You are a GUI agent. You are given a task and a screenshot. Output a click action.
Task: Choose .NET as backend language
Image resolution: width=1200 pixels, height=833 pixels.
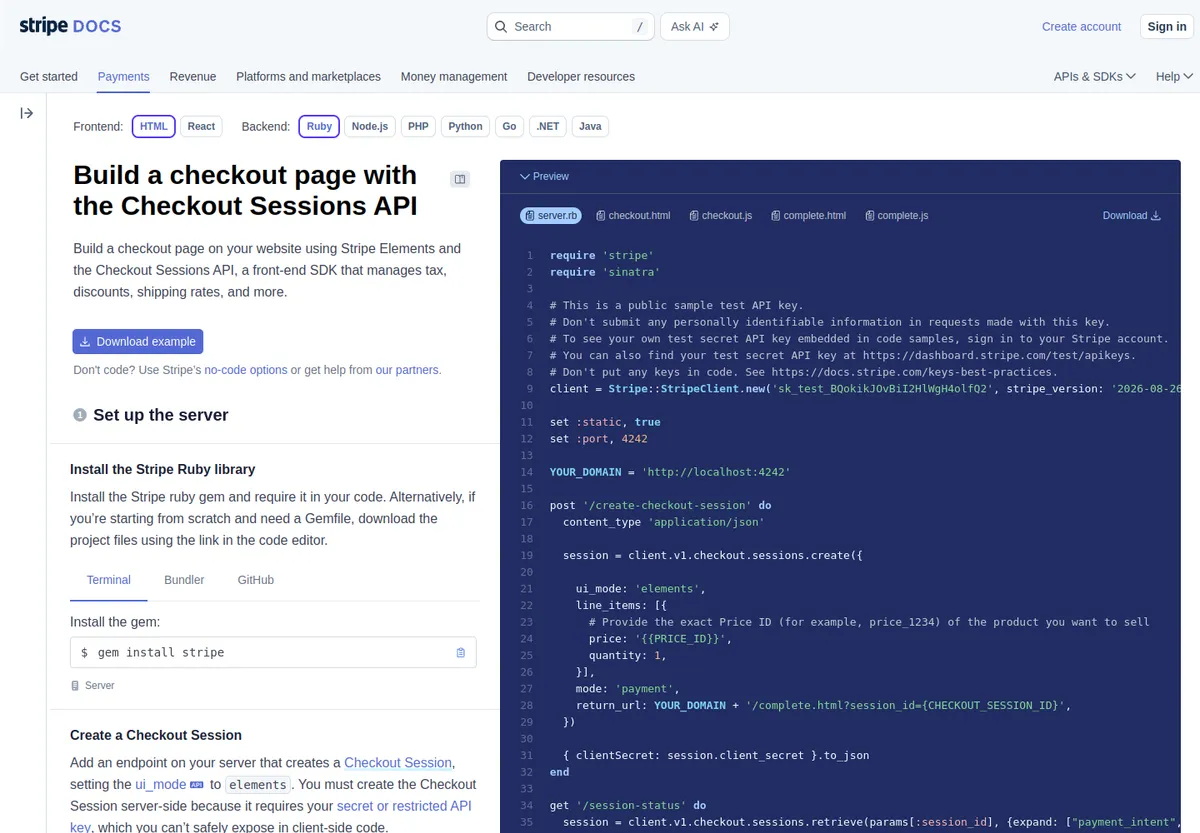pos(547,126)
